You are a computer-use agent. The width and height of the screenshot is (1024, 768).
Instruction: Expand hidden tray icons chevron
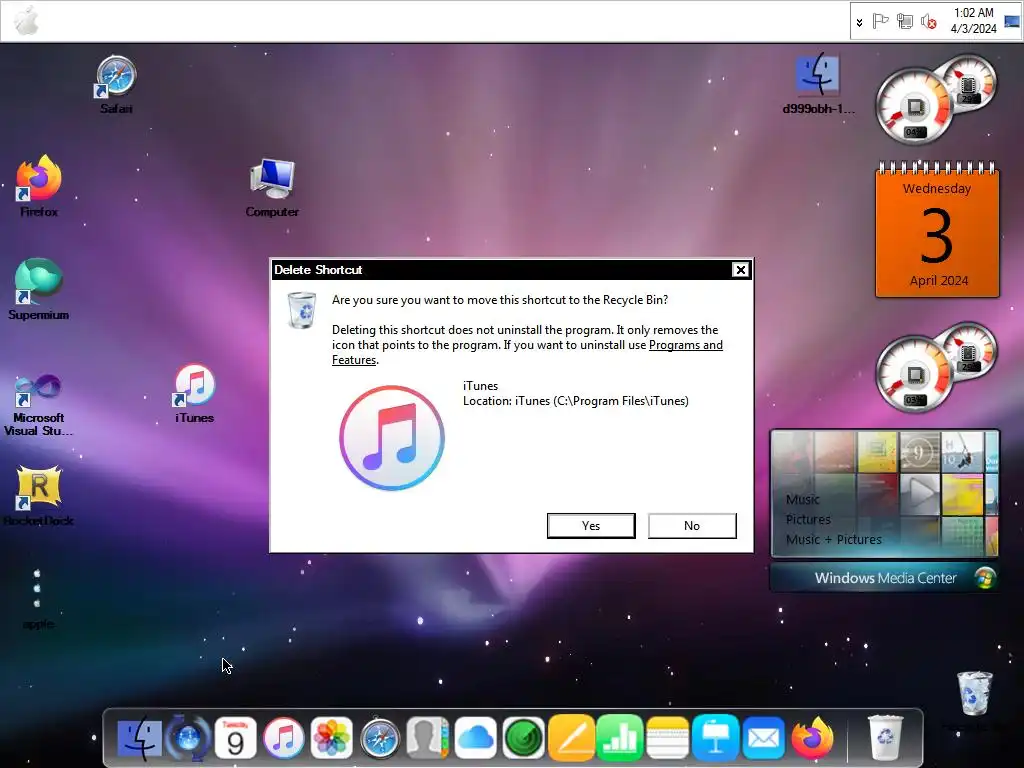pyautogui.click(x=859, y=22)
